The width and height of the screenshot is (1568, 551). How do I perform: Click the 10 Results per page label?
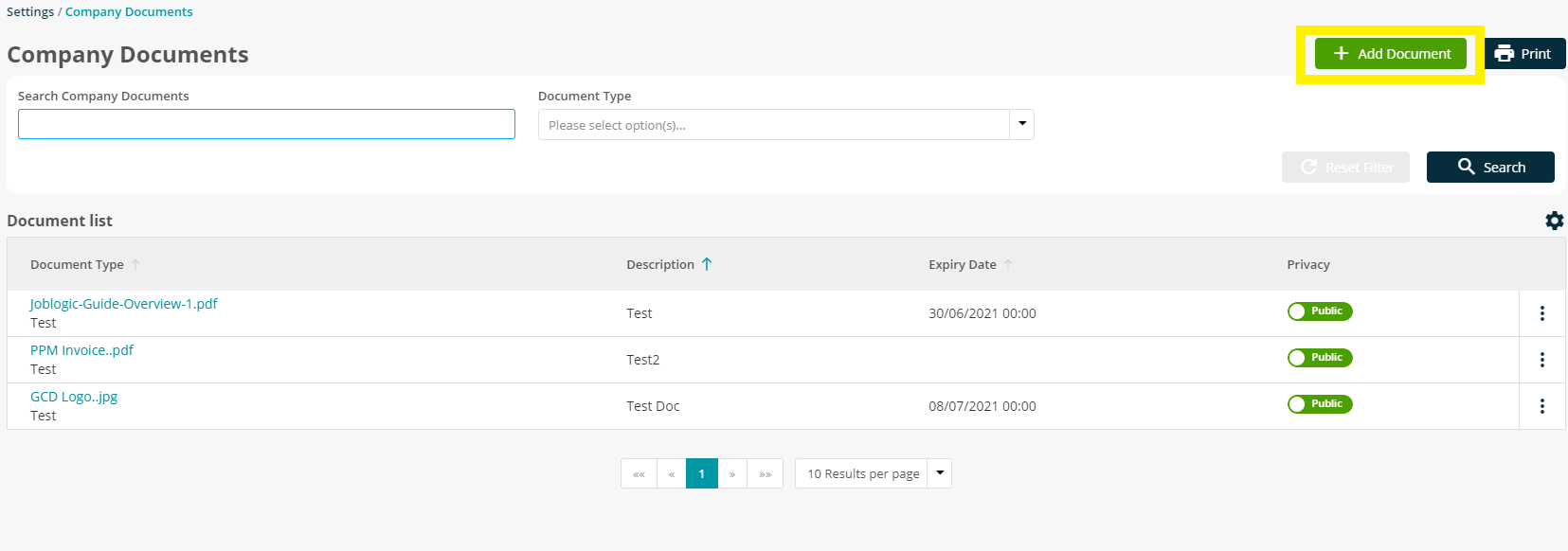pyautogui.click(x=863, y=473)
